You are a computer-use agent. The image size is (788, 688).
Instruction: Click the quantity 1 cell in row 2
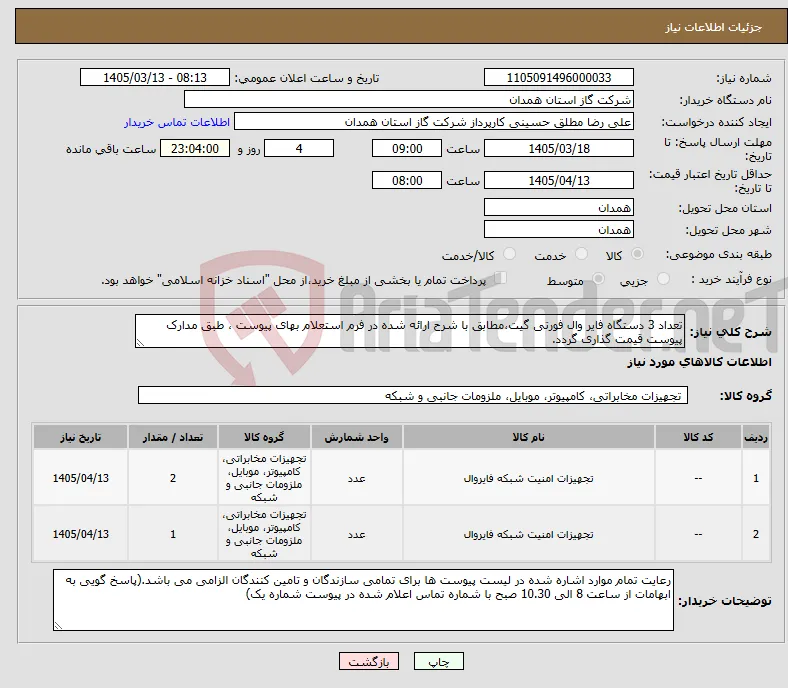click(173, 534)
